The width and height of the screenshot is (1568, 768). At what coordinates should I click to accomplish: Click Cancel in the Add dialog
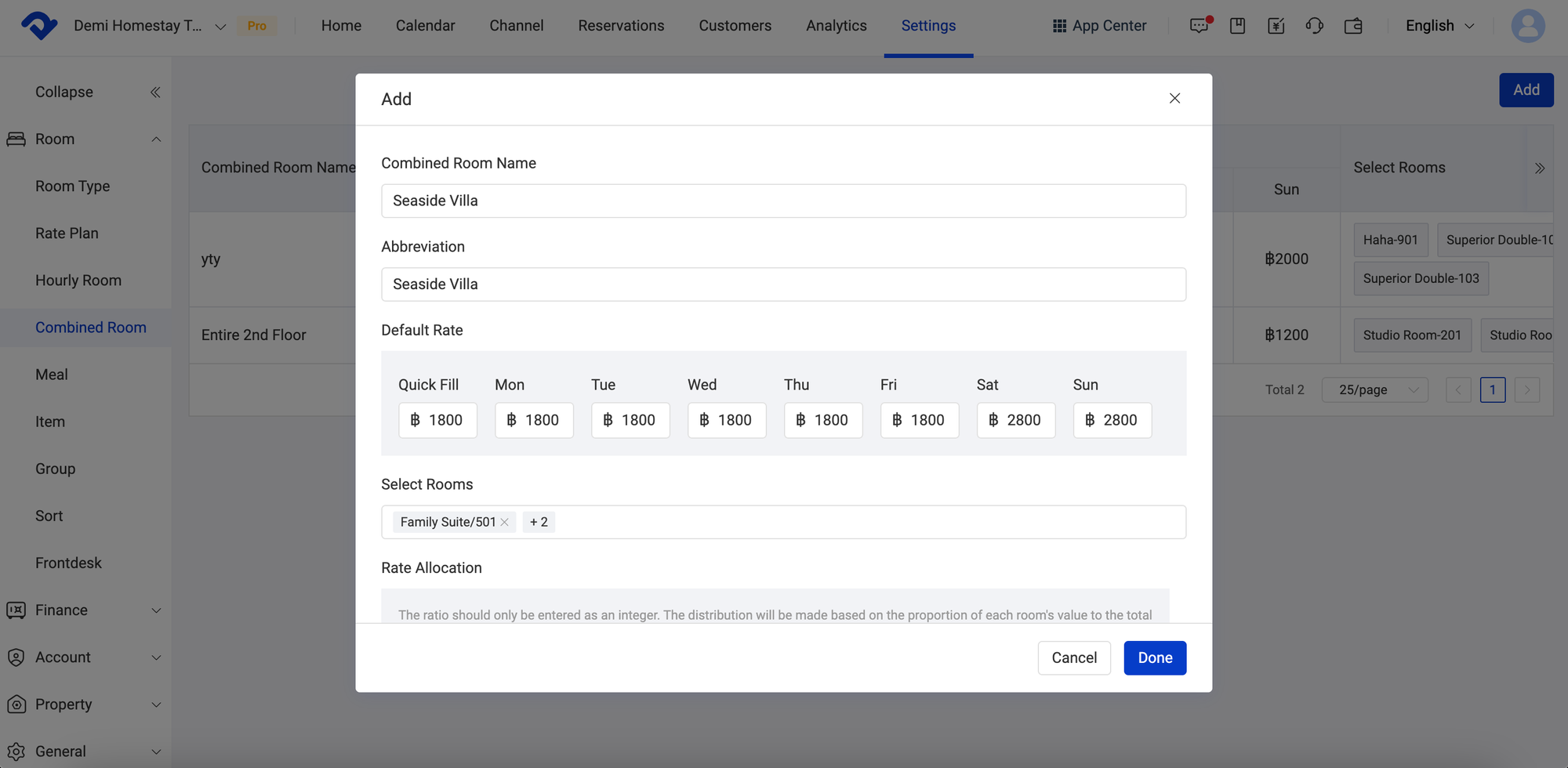coord(1073,658)
